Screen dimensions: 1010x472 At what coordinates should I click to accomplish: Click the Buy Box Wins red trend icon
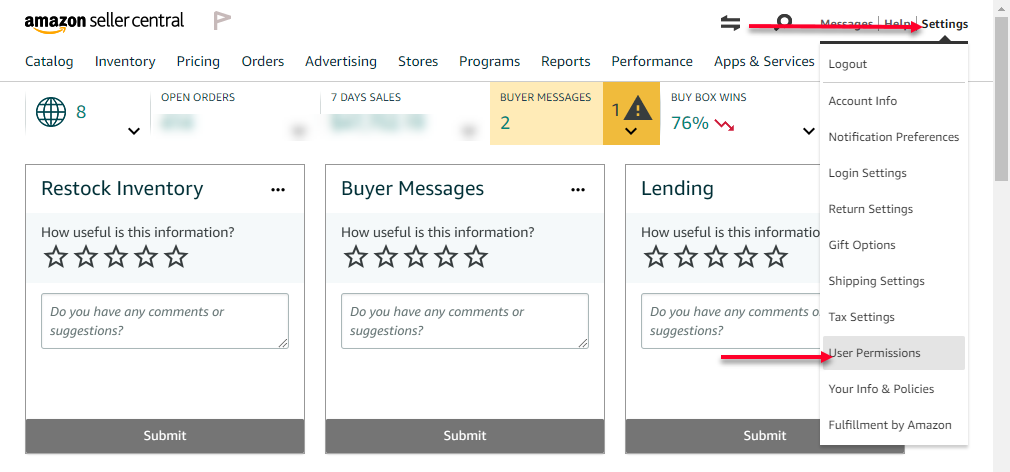pos(725,124)
